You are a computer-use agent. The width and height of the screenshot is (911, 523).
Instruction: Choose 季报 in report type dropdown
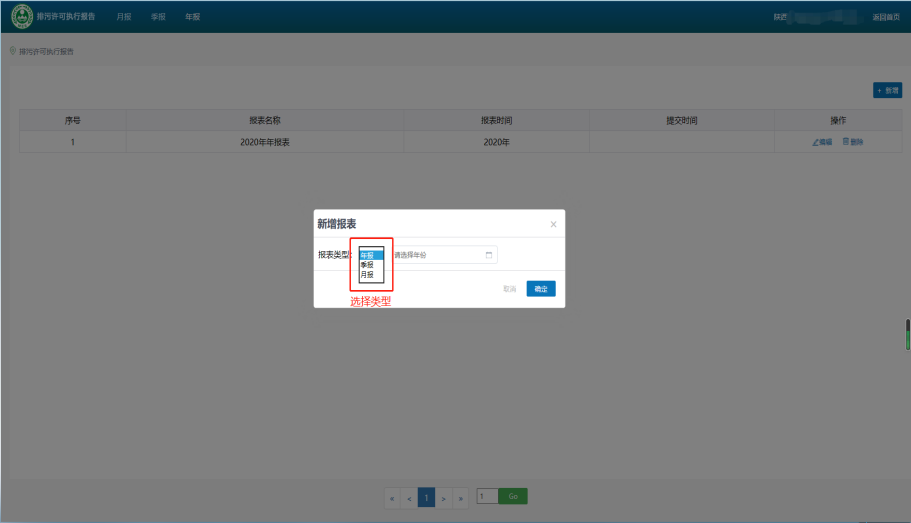pos(368,265)
